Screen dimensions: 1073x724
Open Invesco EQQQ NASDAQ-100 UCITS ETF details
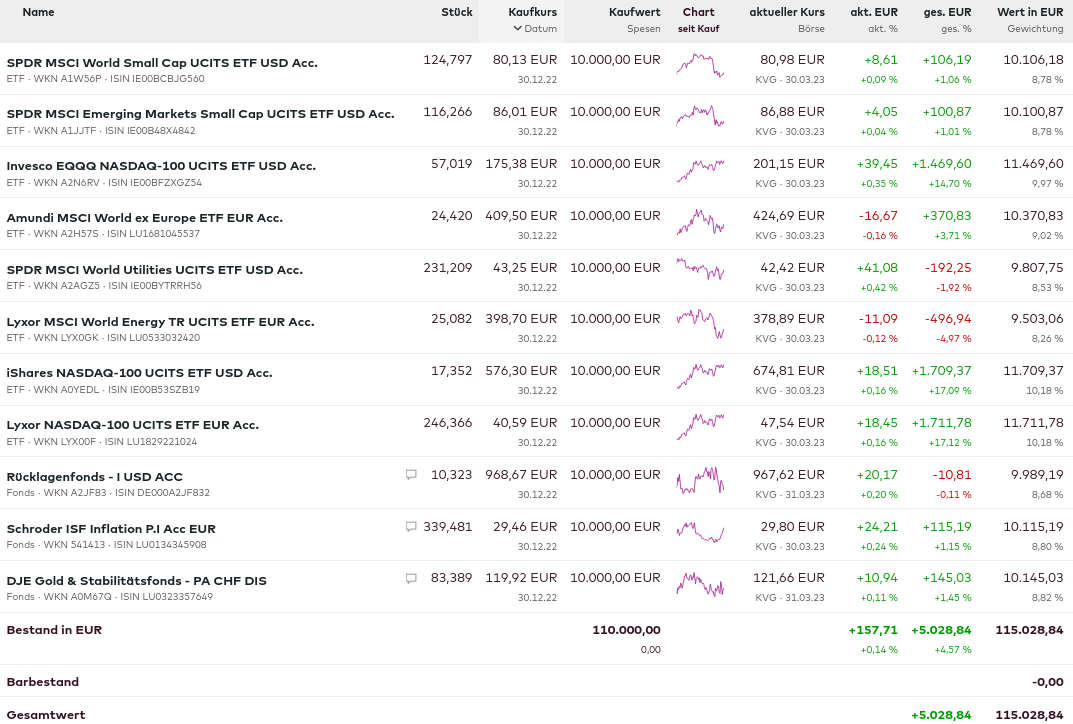[x=161, y=166]
